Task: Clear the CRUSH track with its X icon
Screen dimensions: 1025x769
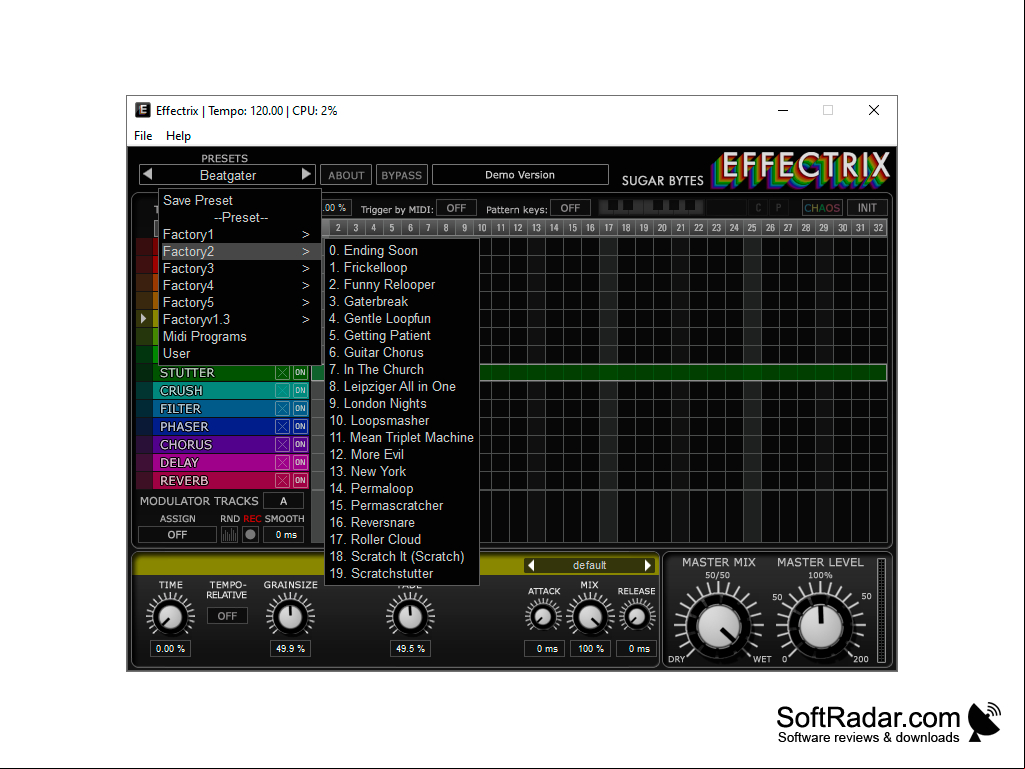Action: click(282, 390)
